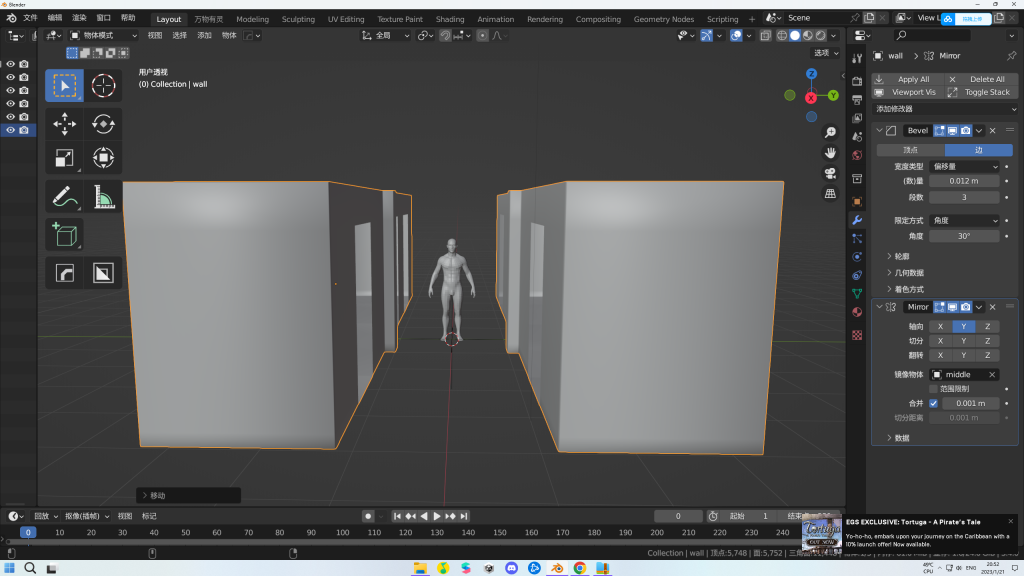Click the Apply All button
This screenshot has width=1024, height=576.
tap(907, 79)
